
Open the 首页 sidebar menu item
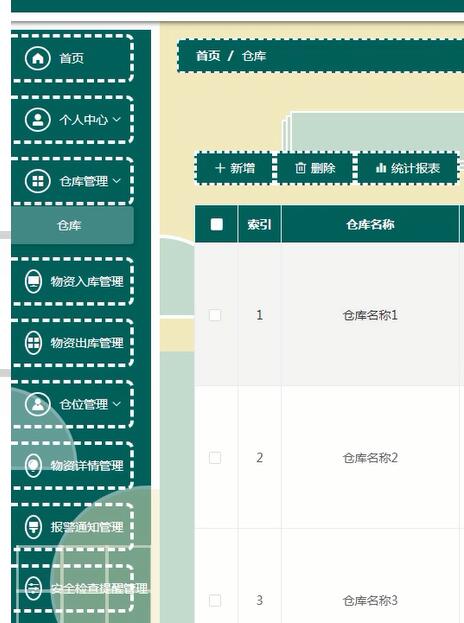72,58
